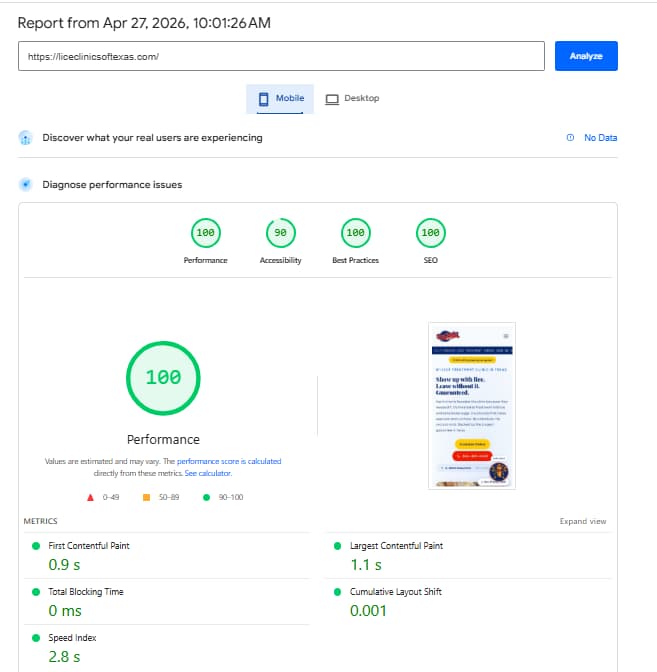This screenshot has width=657, height=672.
Task: Click the Accessibility label
Action: 281,260
